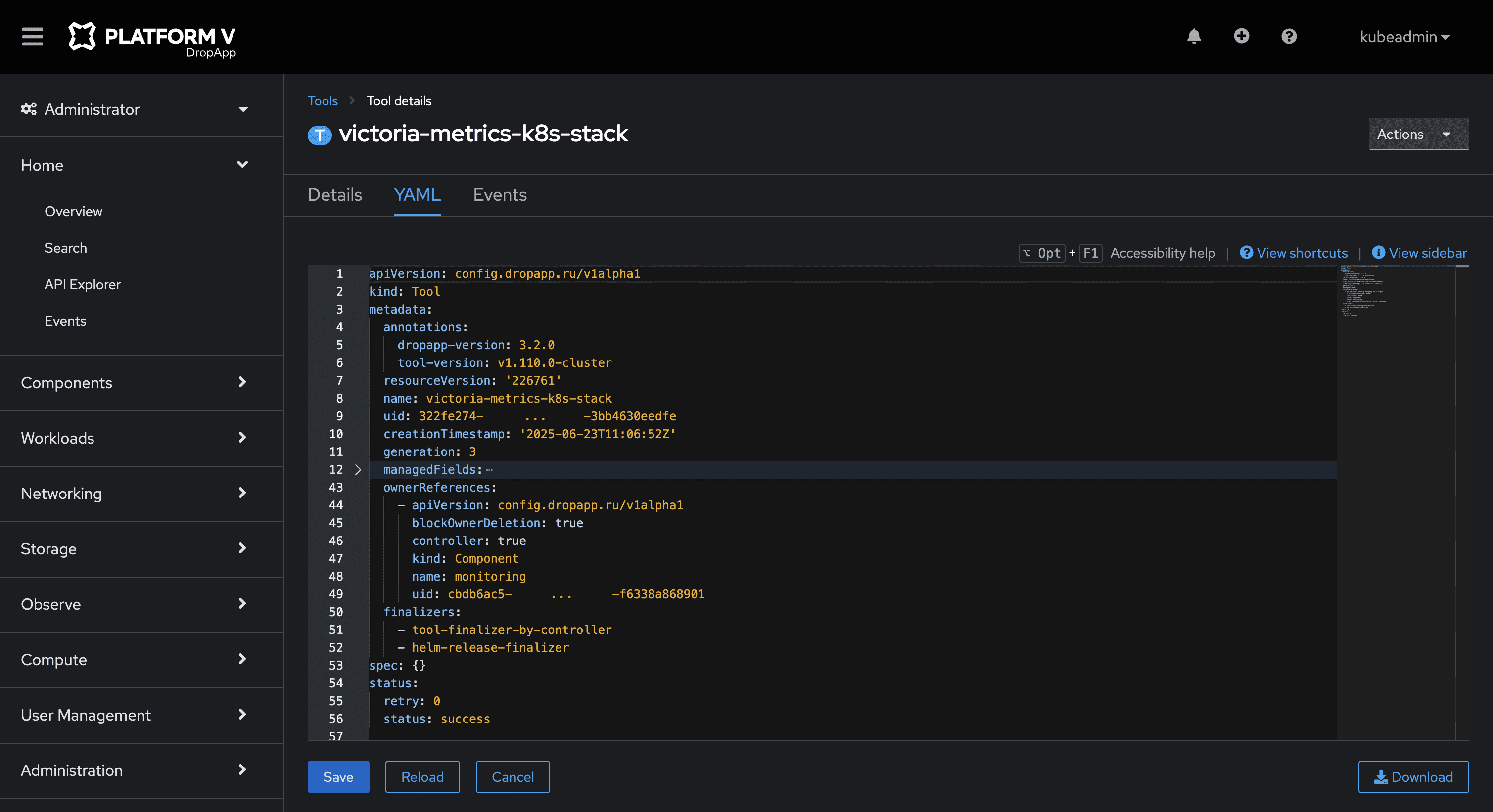The width and height of the screenshot is (1493, 812).
Task: Expand the Observe navigation section
Action: 141,603
